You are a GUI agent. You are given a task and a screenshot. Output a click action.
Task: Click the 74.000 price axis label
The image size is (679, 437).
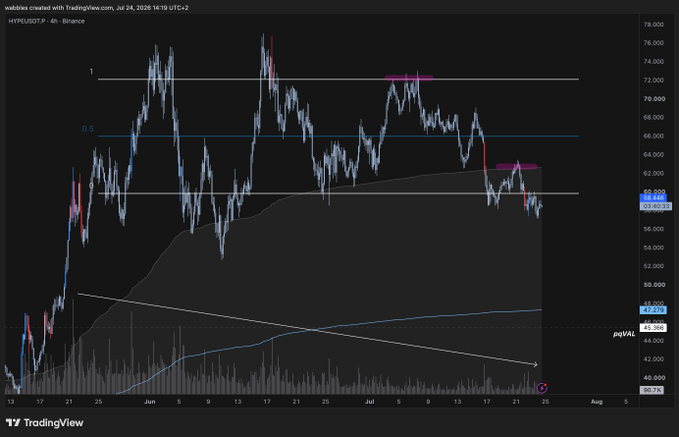click(653, 62)
